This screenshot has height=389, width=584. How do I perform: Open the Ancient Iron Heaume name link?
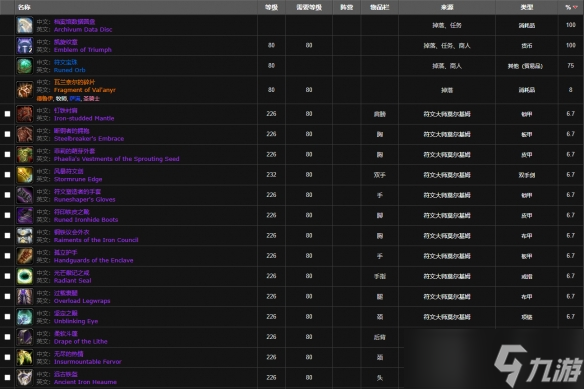[x=85, y=382]
